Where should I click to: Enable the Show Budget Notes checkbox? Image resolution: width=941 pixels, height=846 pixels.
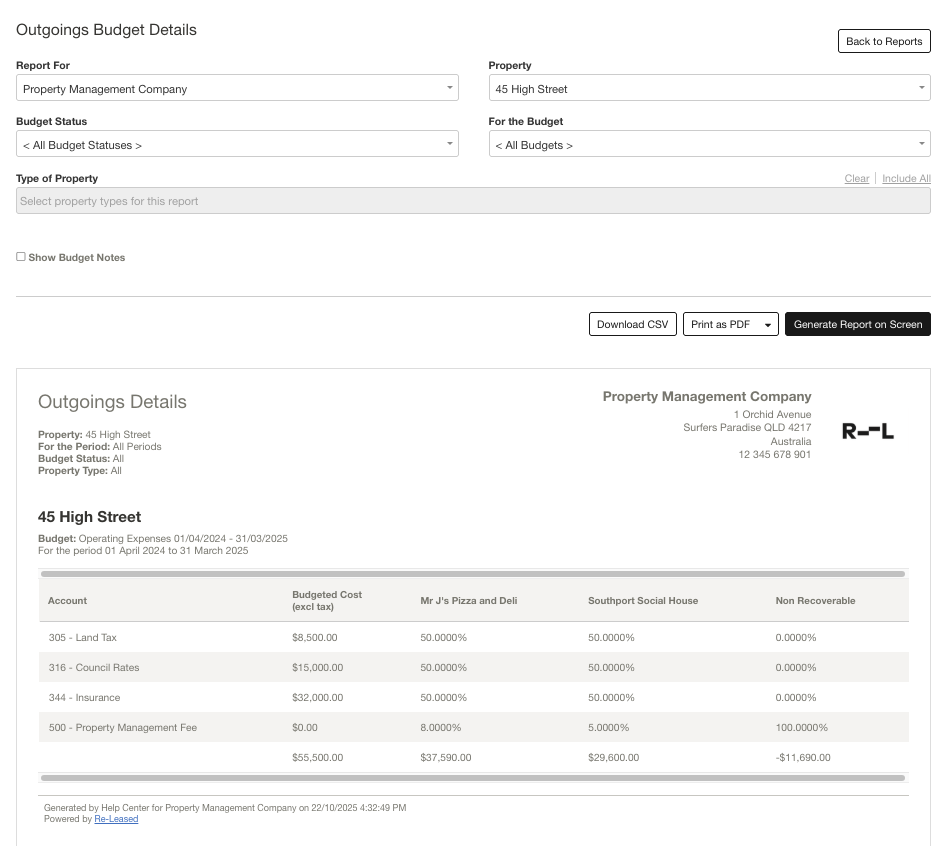tap(21, 257)
